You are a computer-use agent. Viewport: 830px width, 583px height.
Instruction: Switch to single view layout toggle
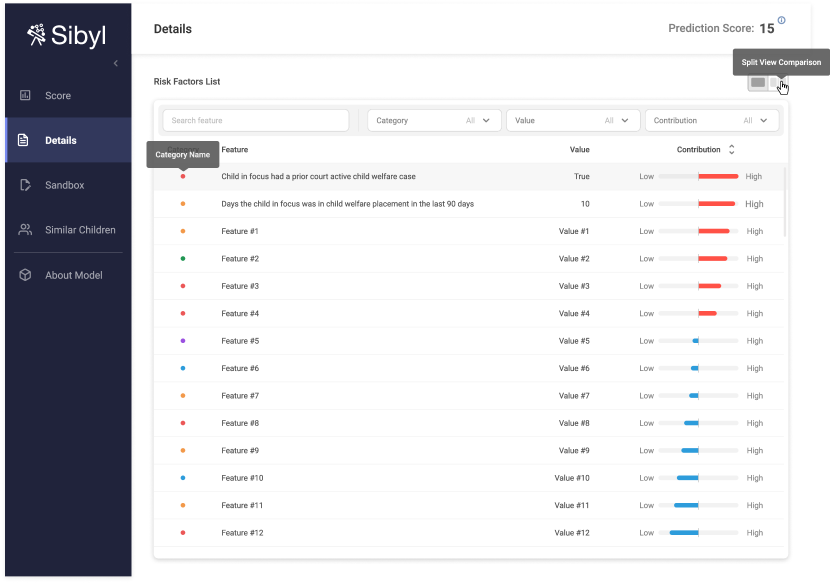[x=758, y=82]
